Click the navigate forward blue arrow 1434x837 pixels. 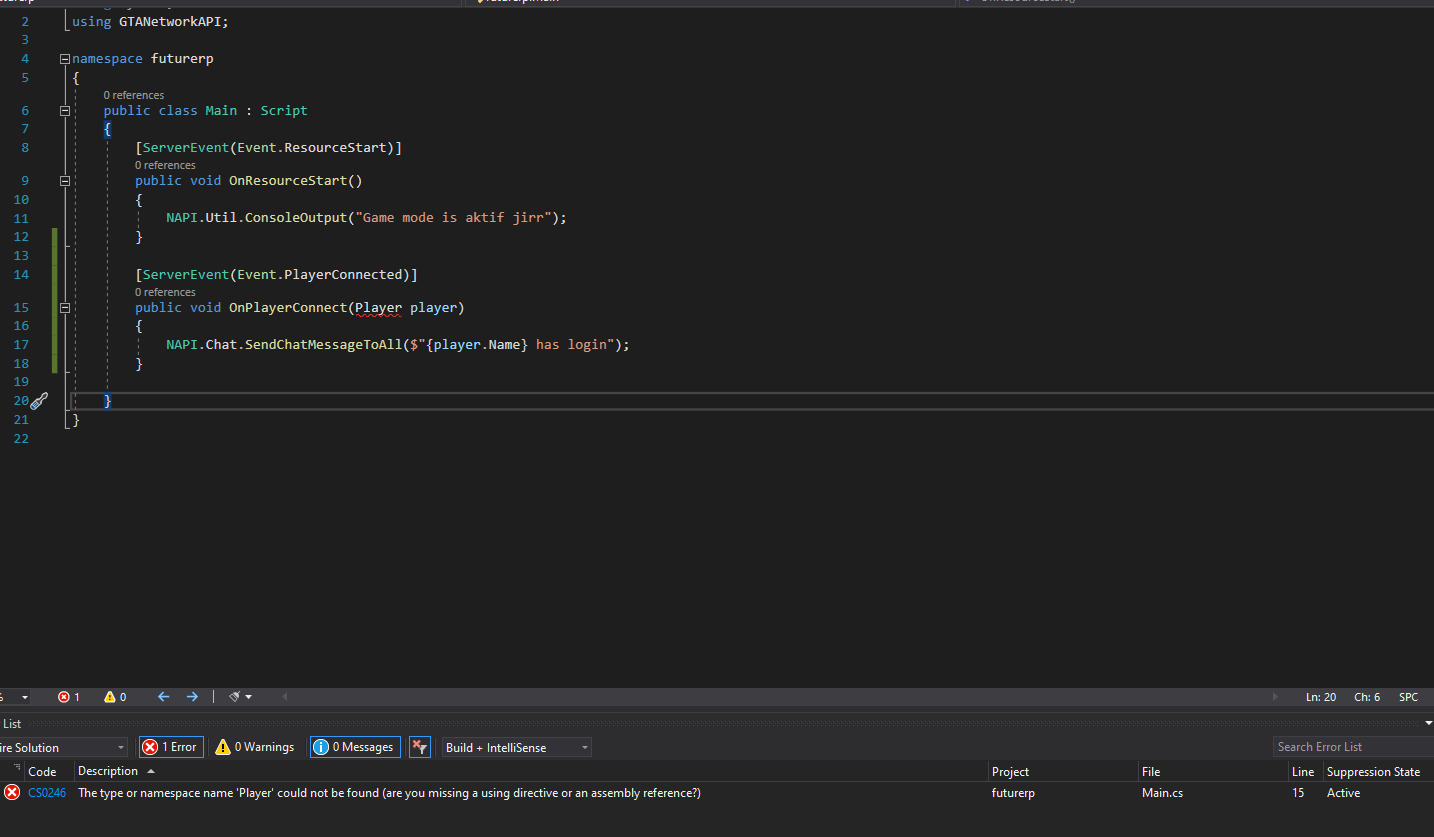pyautogui.click(x=191, y=696)
